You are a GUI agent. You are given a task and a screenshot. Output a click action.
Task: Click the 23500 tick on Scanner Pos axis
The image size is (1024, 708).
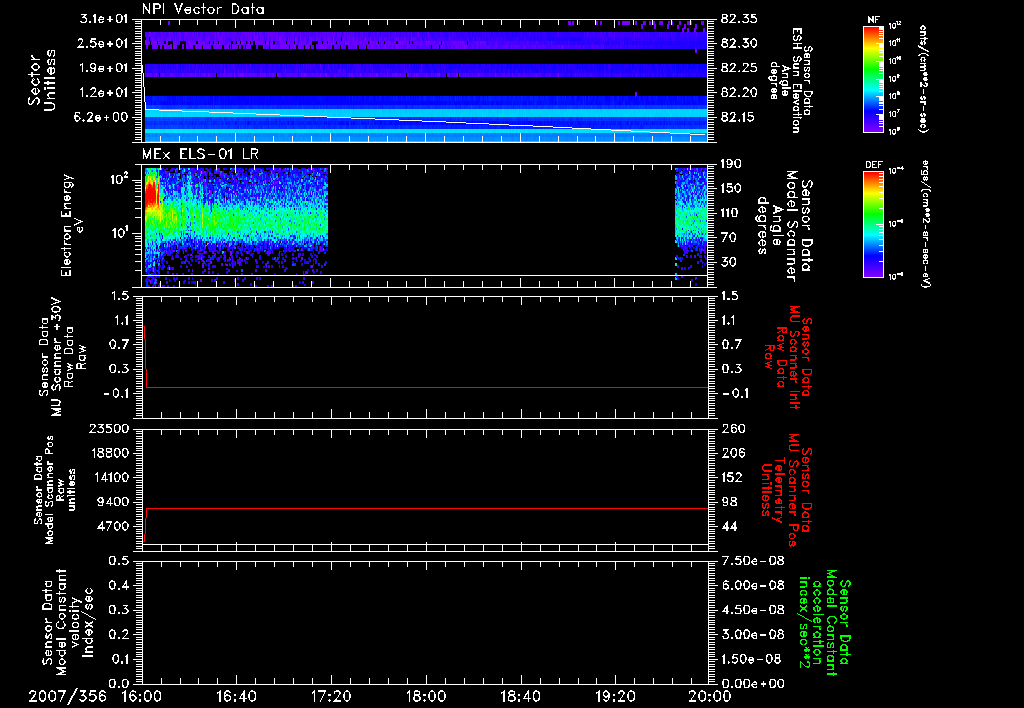(x=109, y=429)
